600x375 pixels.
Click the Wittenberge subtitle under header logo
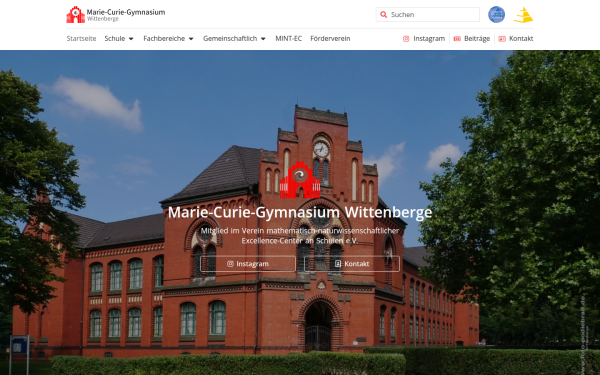pos(103,19)
